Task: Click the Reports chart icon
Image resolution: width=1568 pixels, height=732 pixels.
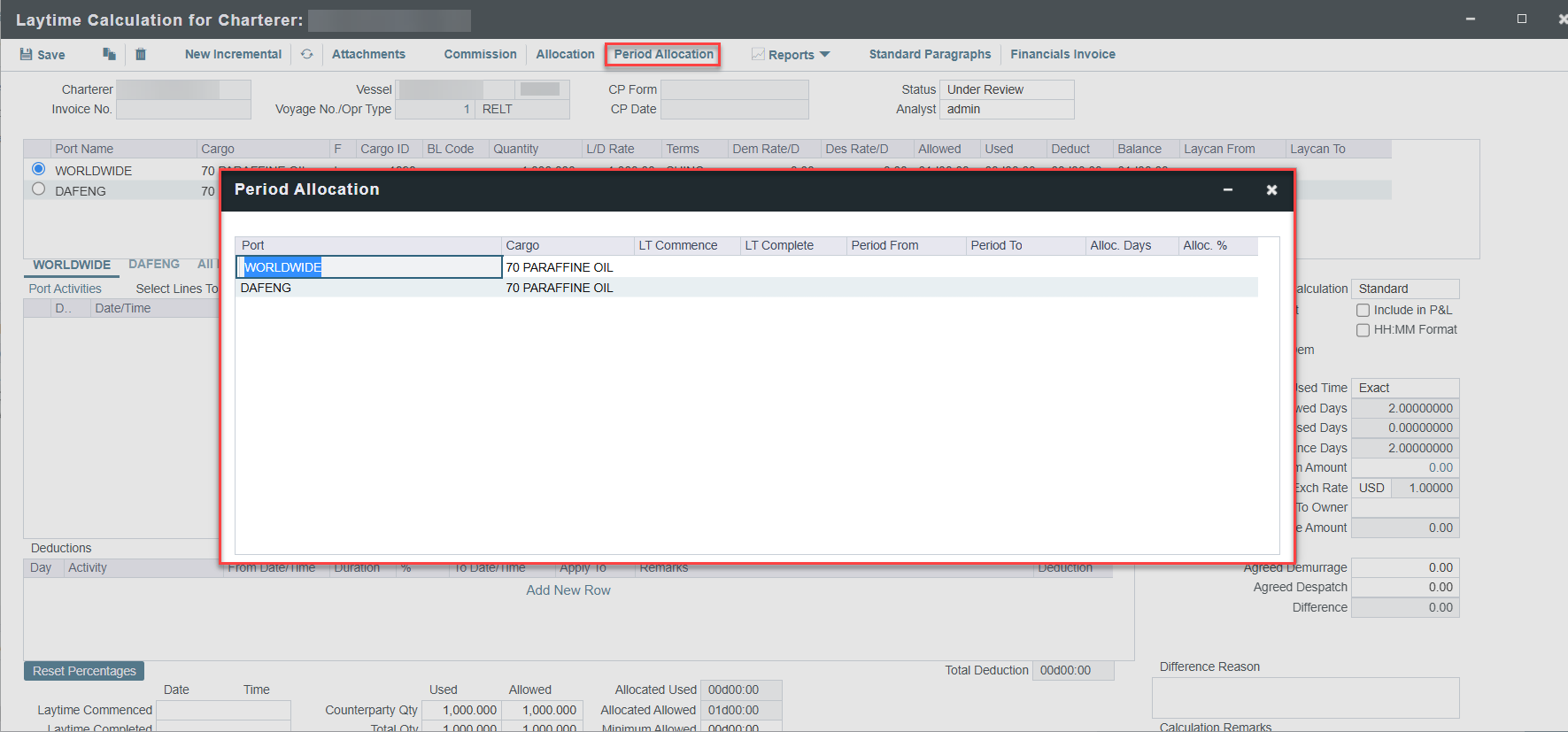Action: pos(758,54)
